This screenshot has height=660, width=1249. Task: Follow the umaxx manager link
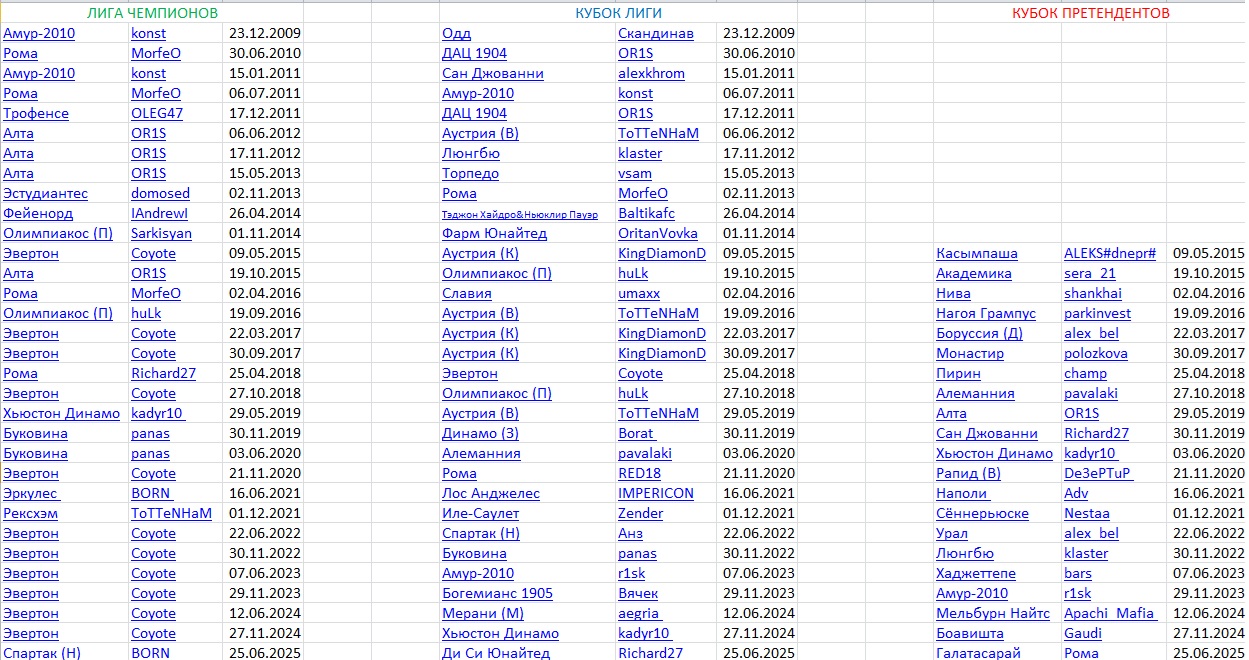639,293
